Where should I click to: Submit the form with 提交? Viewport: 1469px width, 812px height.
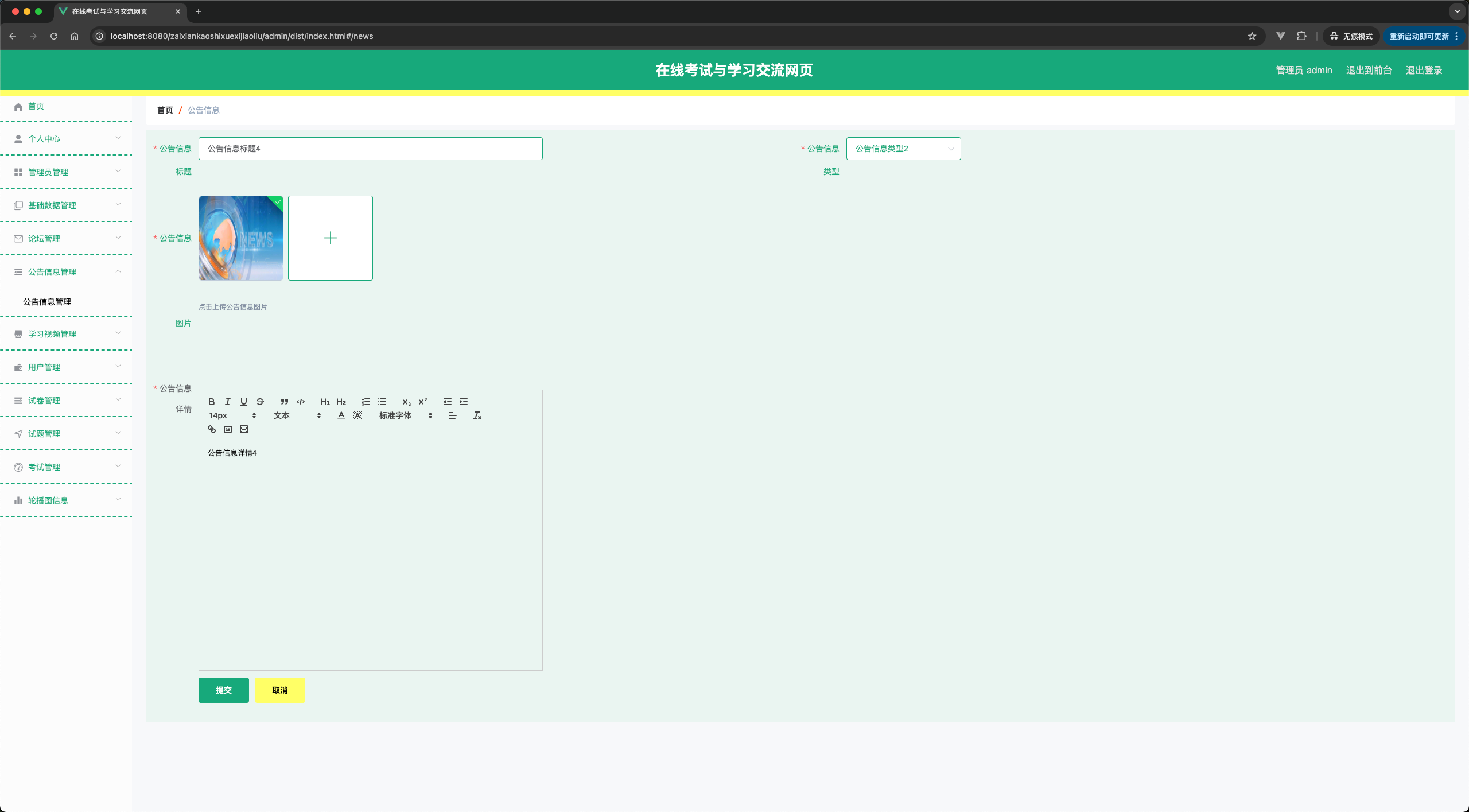(224, 690)
